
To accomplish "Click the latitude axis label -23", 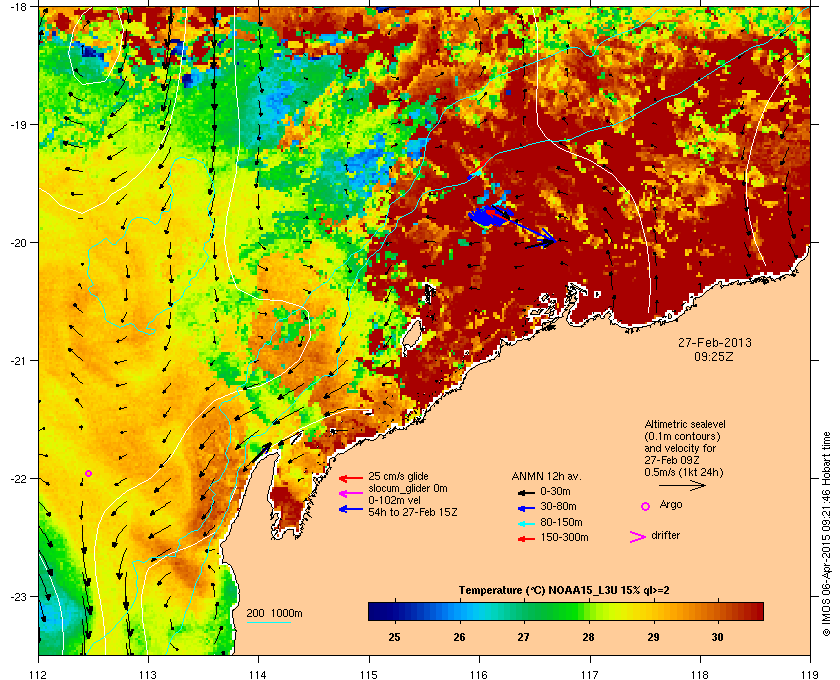I will tap(18, 596).
